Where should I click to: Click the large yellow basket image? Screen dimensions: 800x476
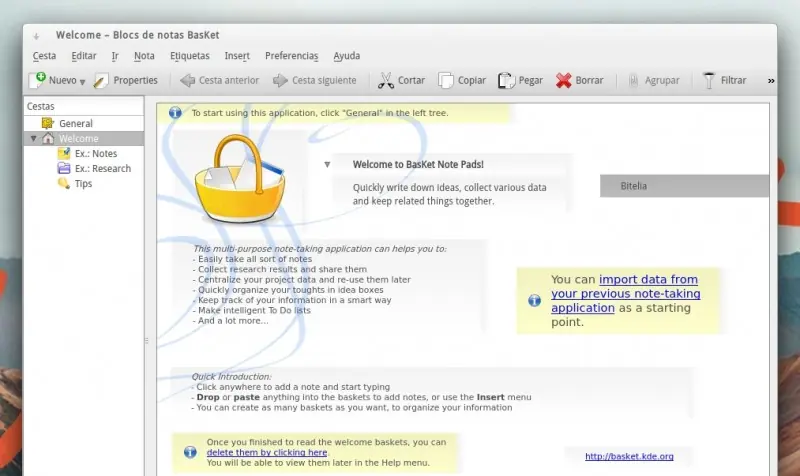(x=239, y=179)
